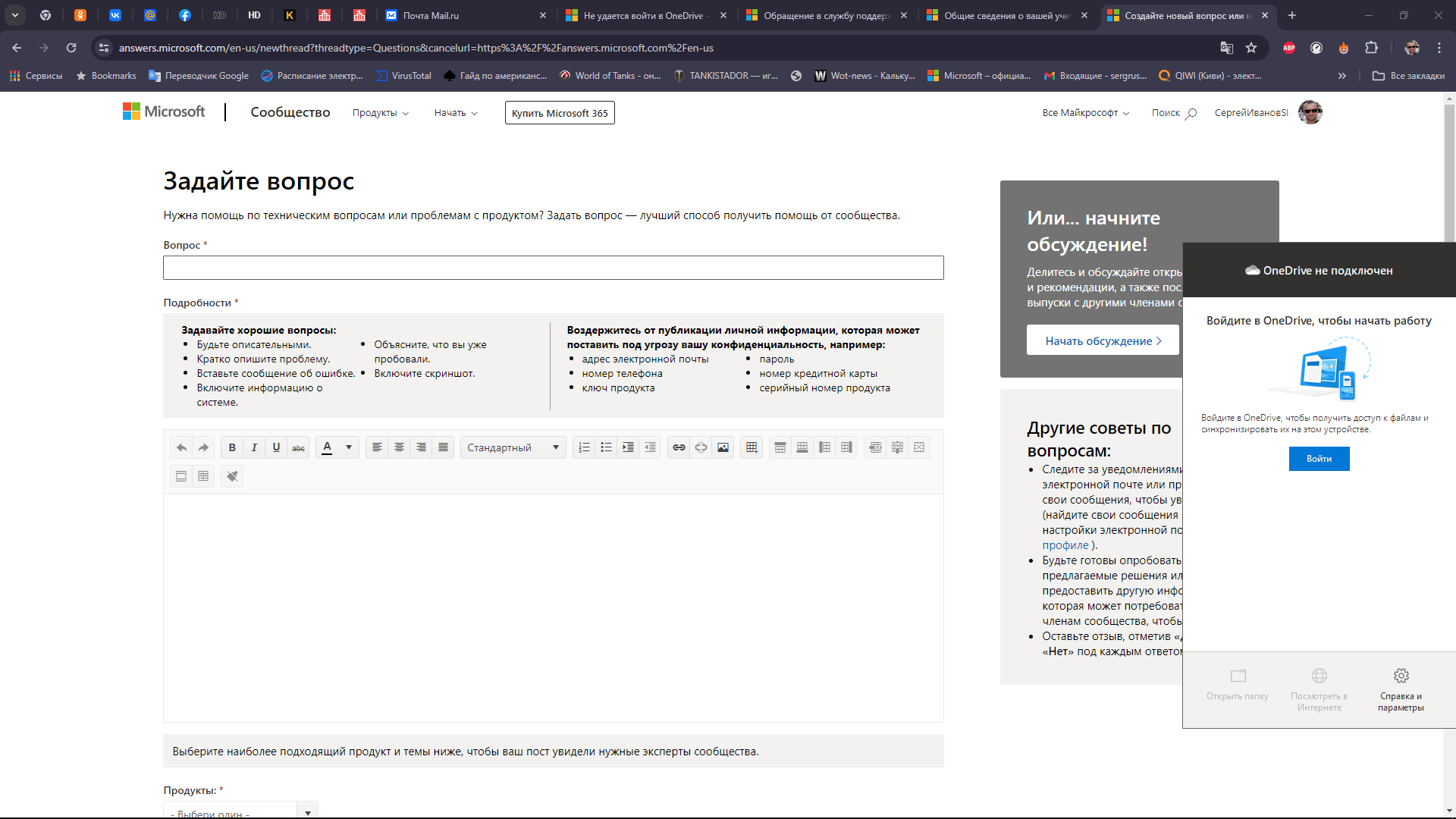This screenshot has width=1456, height=819.
Task: Insert a numbered list
Action: pos(584,447)
